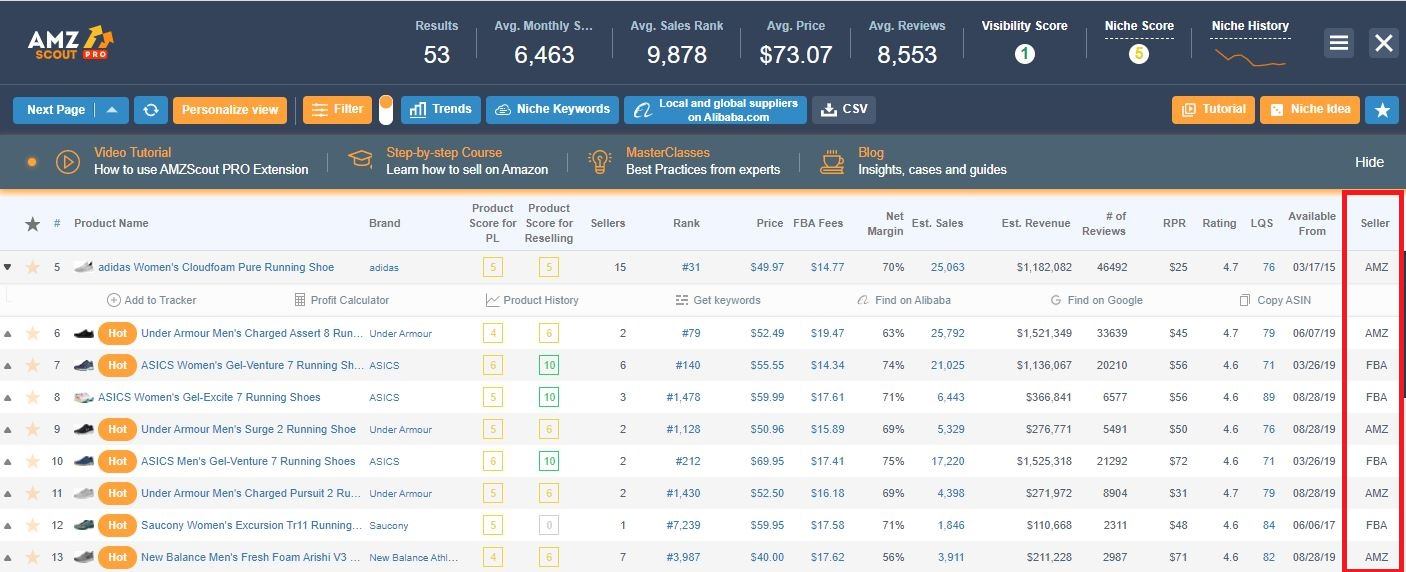Expand row 7 ASICS Gel-Venture 7

tap(9, 365)
